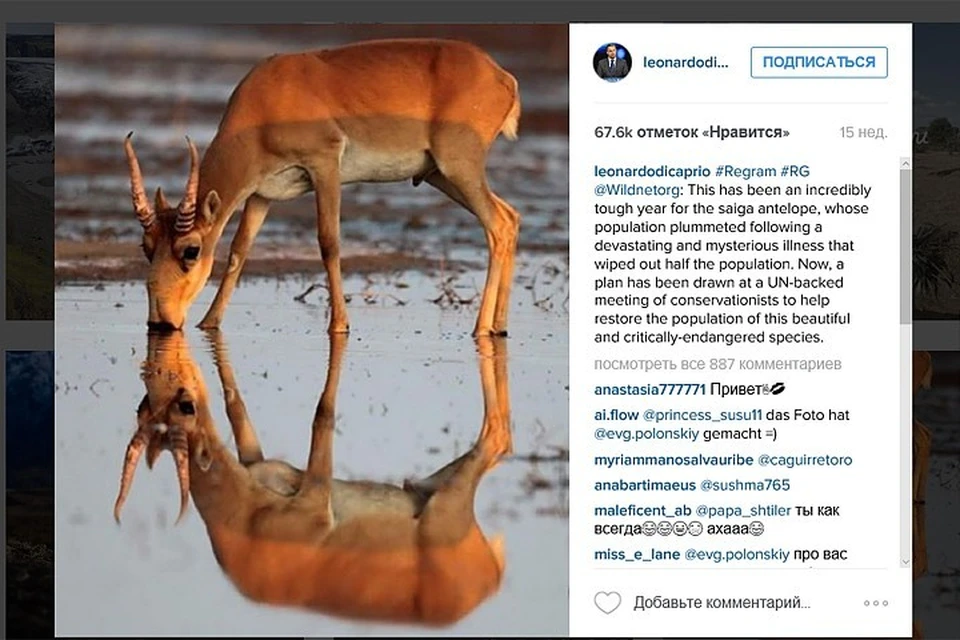Open the #Regram hashtag

[745, 171]
